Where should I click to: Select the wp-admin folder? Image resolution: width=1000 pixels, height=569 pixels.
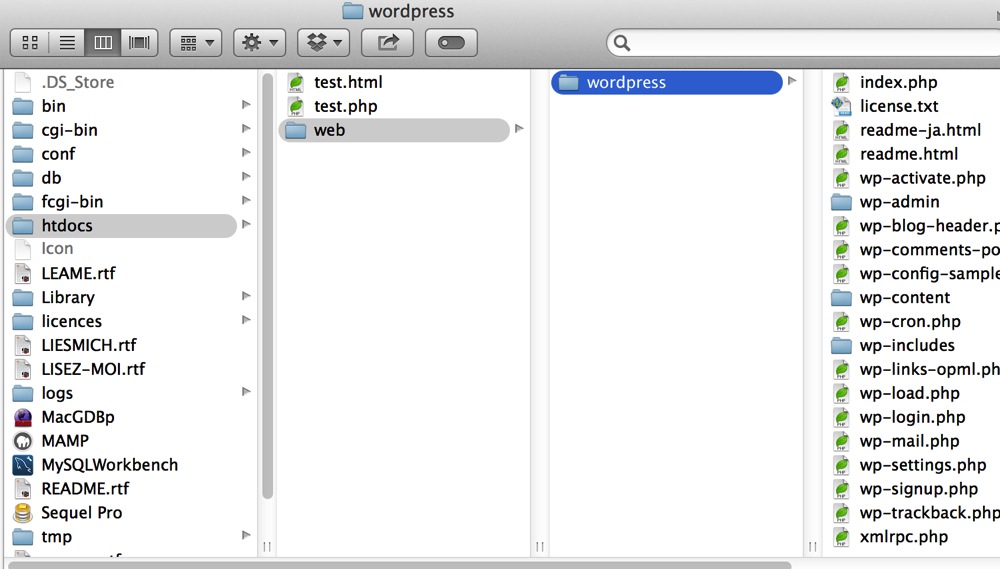(x=899, y=202)
